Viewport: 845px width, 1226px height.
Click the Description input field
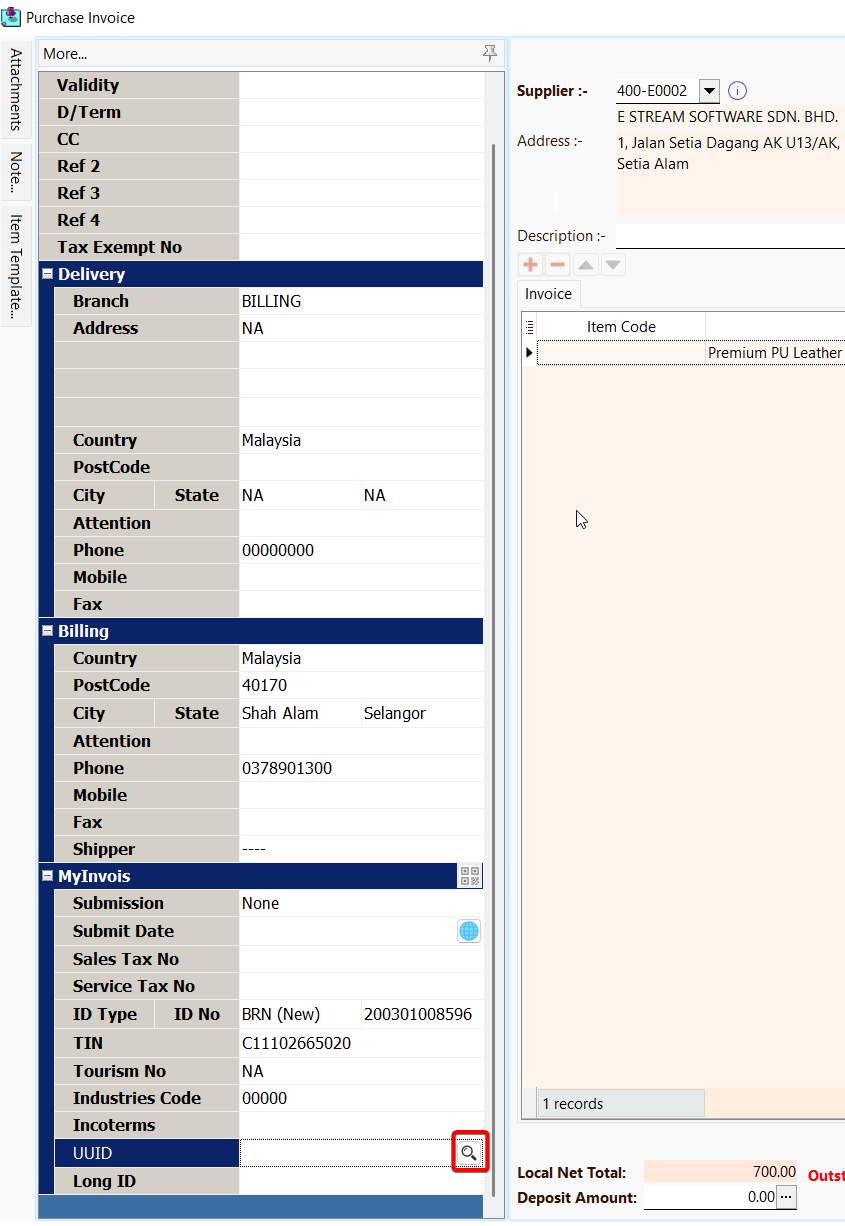point(730,236)
